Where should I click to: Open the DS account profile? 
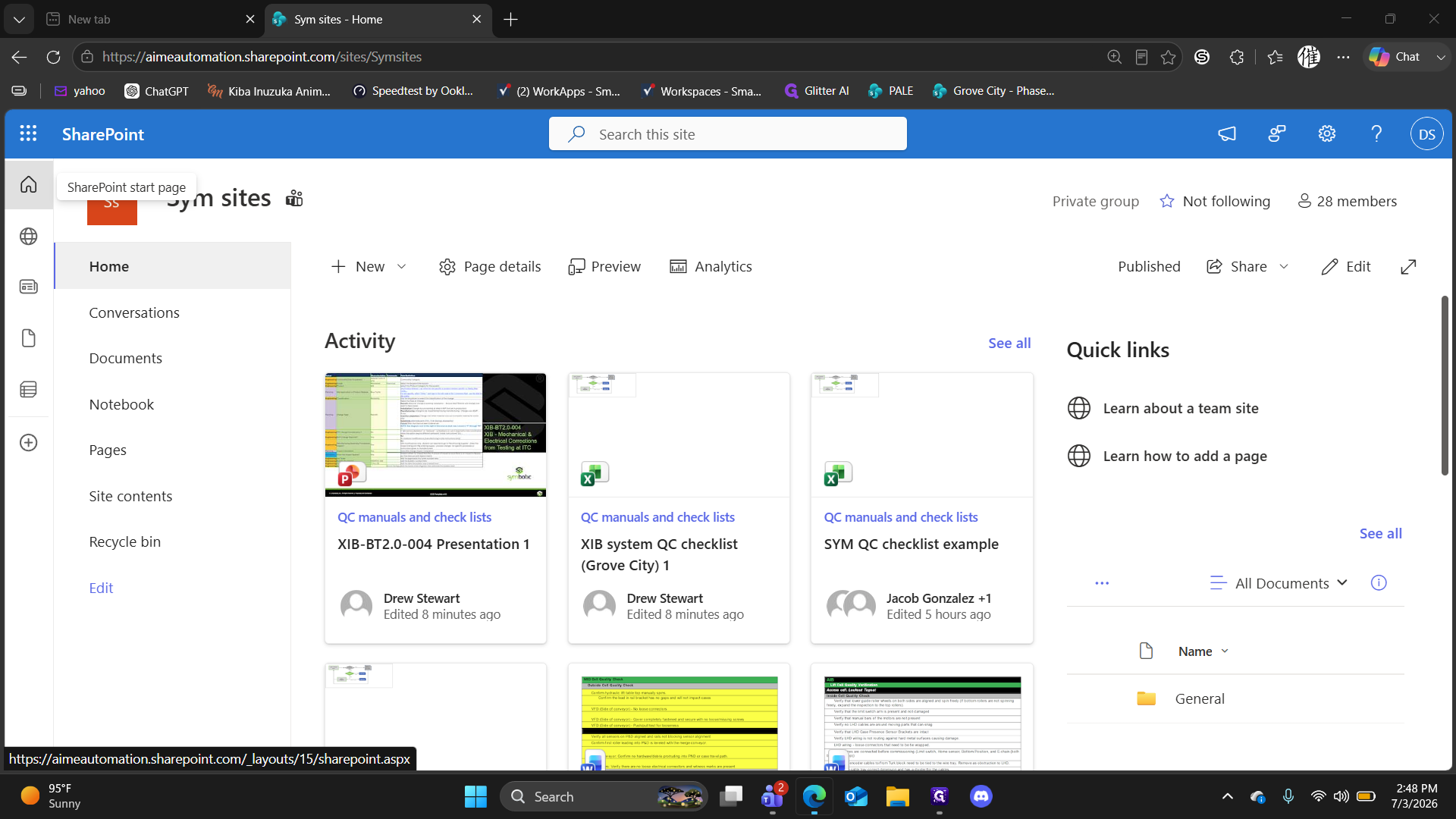pyautogui.click(x=1426, y=134)
